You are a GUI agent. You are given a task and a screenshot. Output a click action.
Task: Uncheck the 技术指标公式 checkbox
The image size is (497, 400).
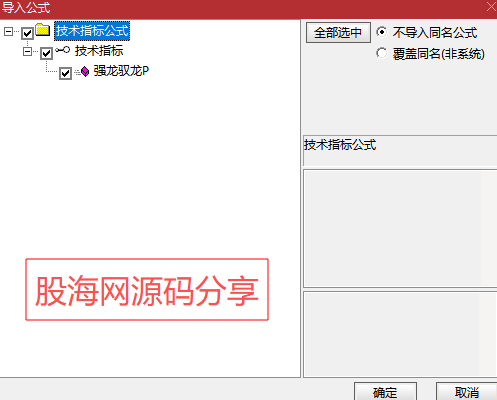click(27, 33)
